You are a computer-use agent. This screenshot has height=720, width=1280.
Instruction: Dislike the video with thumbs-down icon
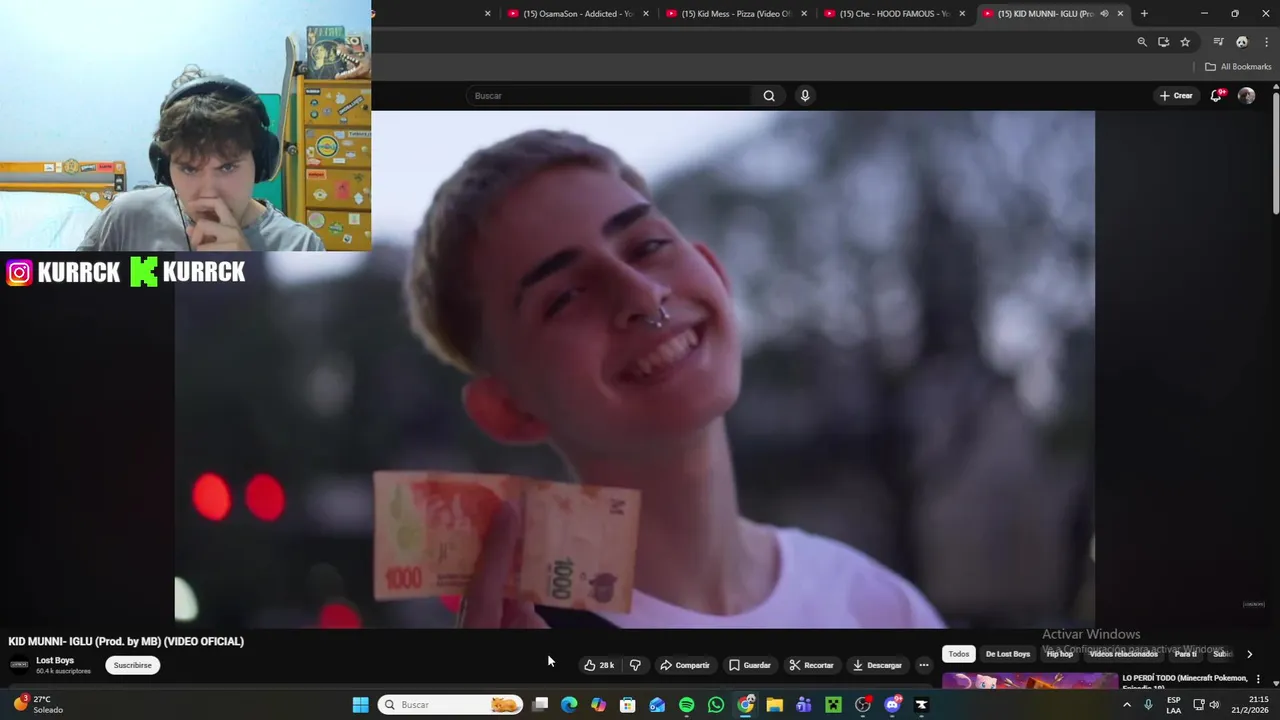[635, 665]
